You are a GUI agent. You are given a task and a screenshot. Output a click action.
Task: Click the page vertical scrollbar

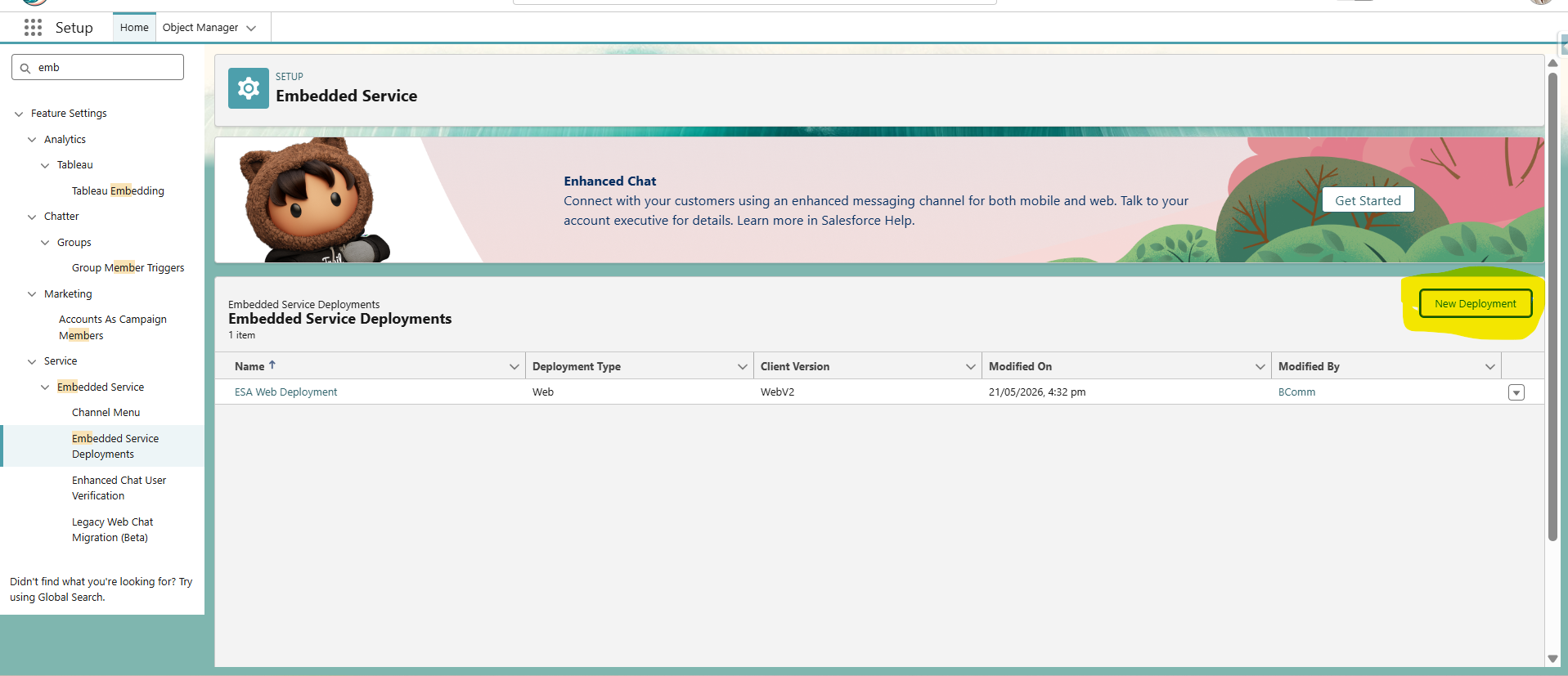point(1552,307)
